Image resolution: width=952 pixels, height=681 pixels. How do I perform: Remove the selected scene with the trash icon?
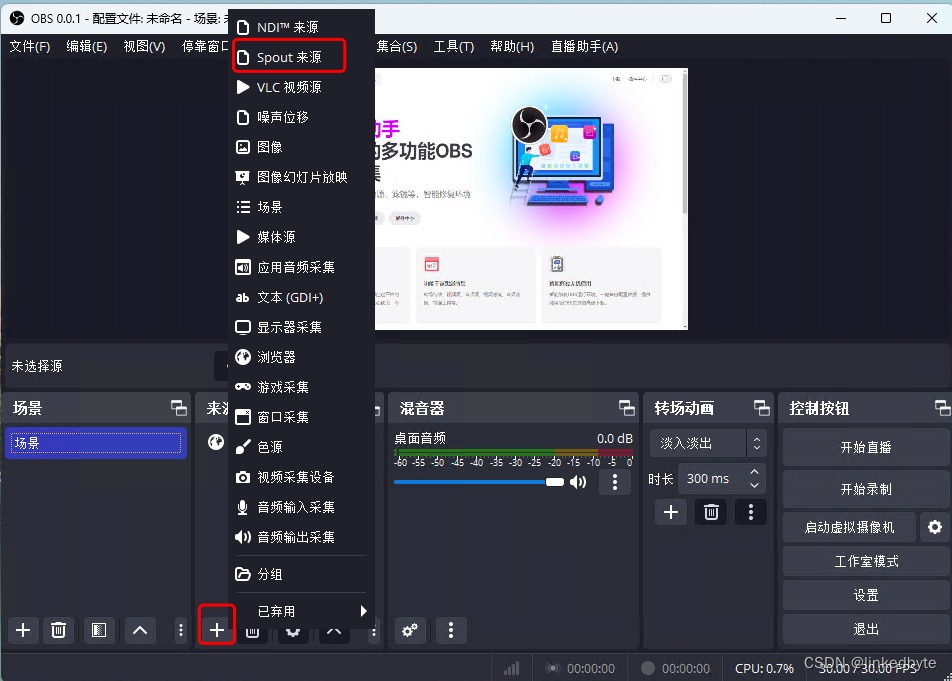coord(58,630)
